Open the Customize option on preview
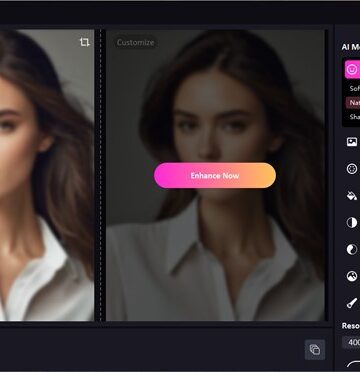The width and height of the screenshot is (360, 372). click(x=135, y=43)
